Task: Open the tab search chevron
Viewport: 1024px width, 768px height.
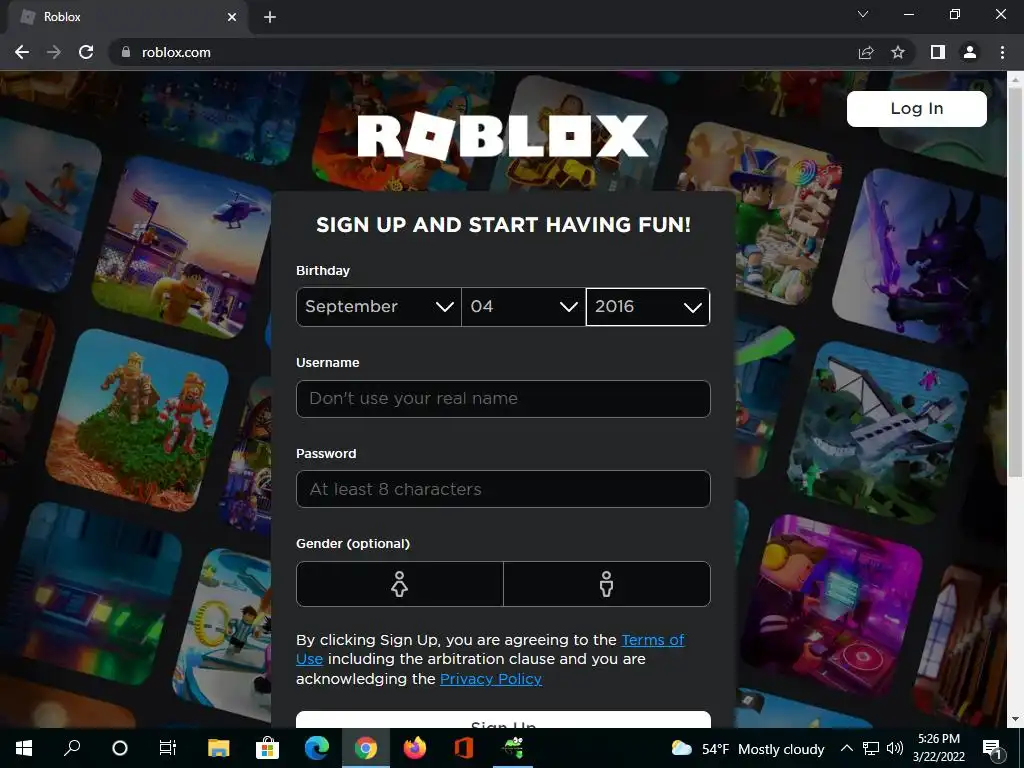Action: coord(863,14)
